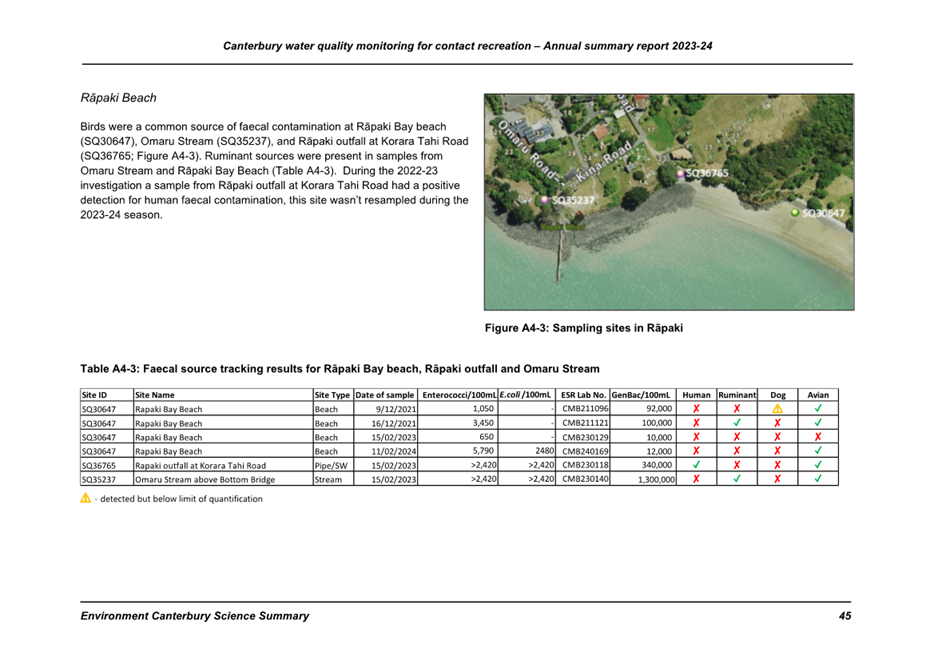Click the Rāpaki Beach section heading
This screenshot has width=934, height=661.
click(x=118, y=98)
